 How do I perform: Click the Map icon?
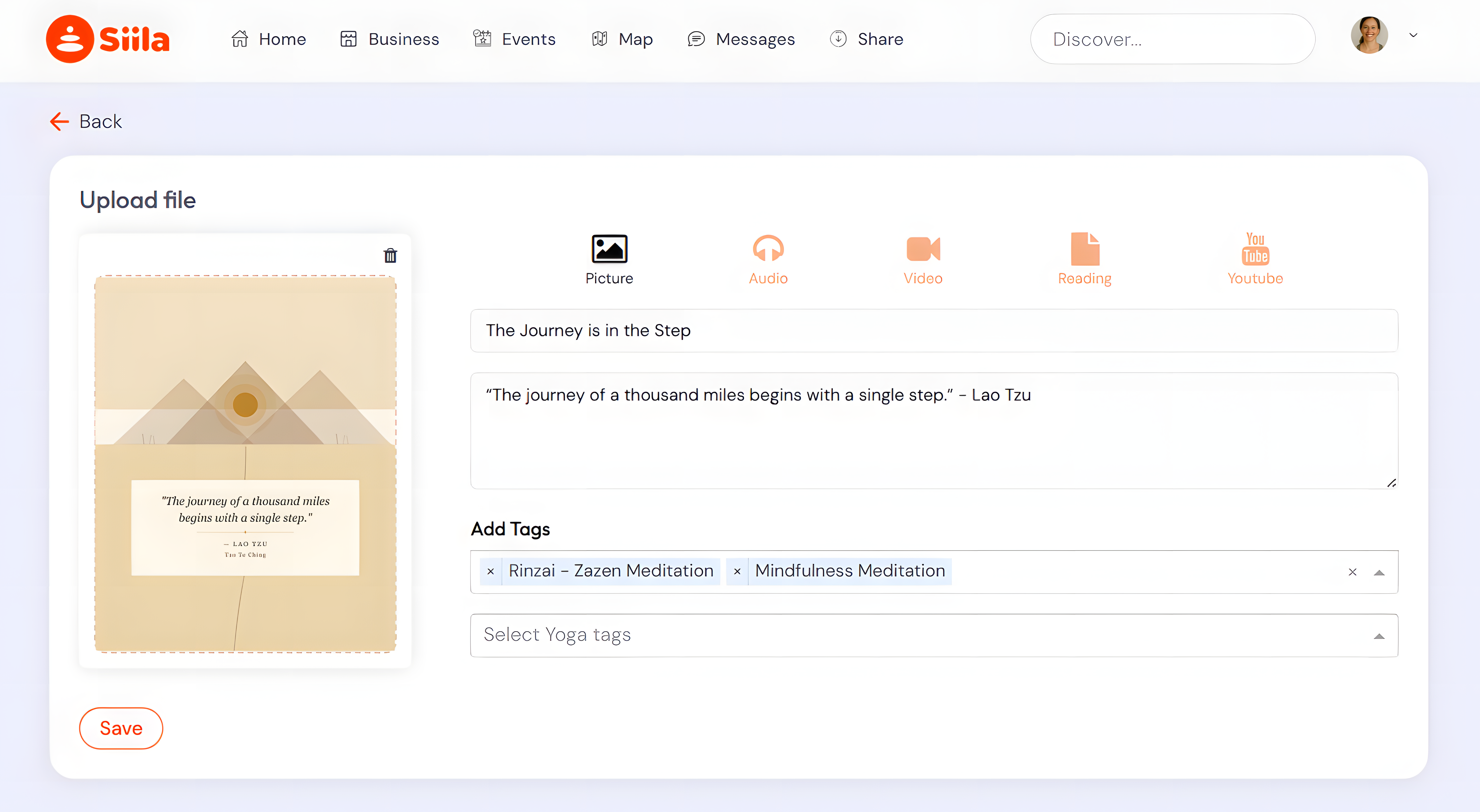point(599,39)
